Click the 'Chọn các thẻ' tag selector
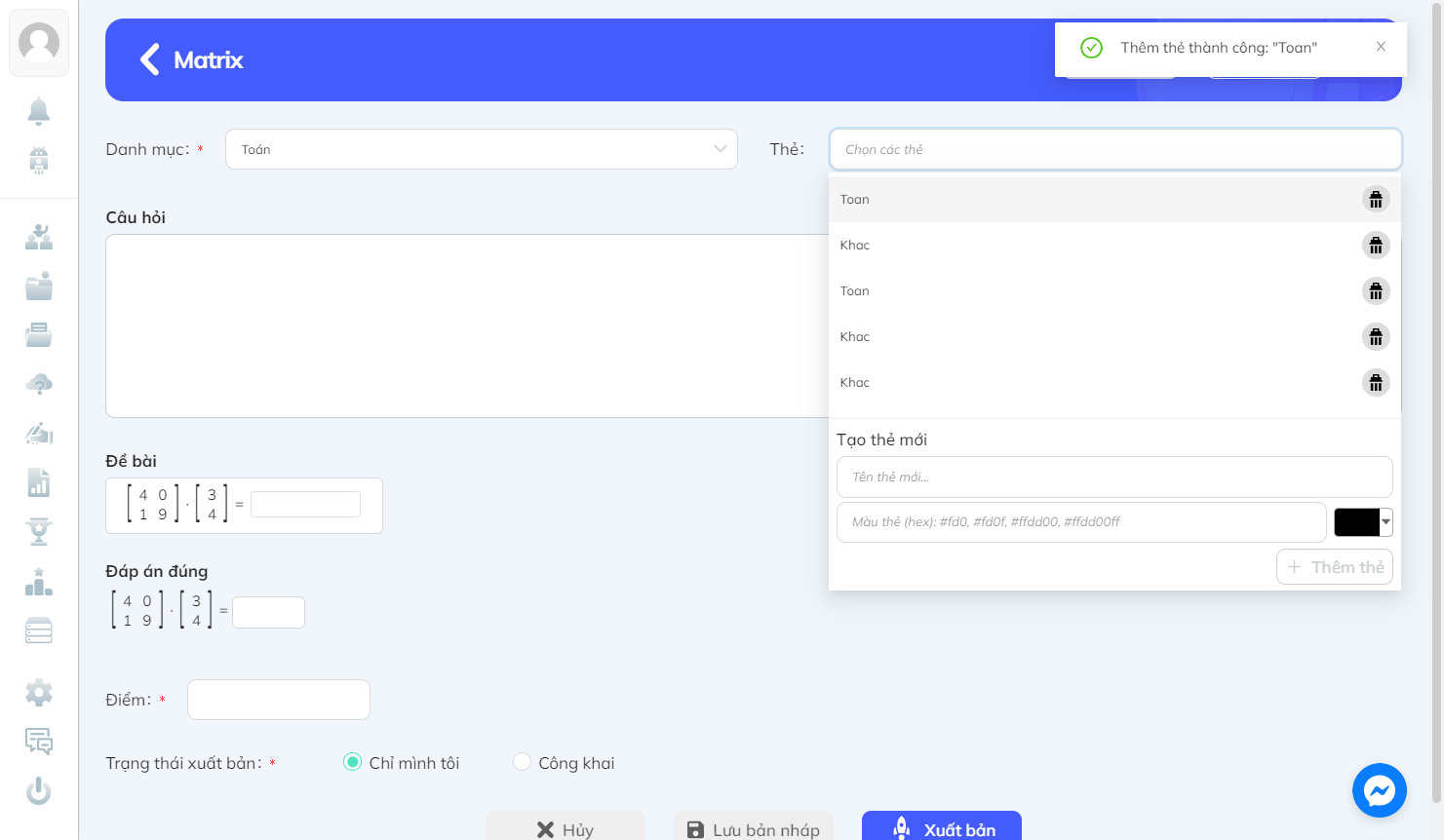The width and height of the screenshot is (1444, 840). click(1115, 149)
